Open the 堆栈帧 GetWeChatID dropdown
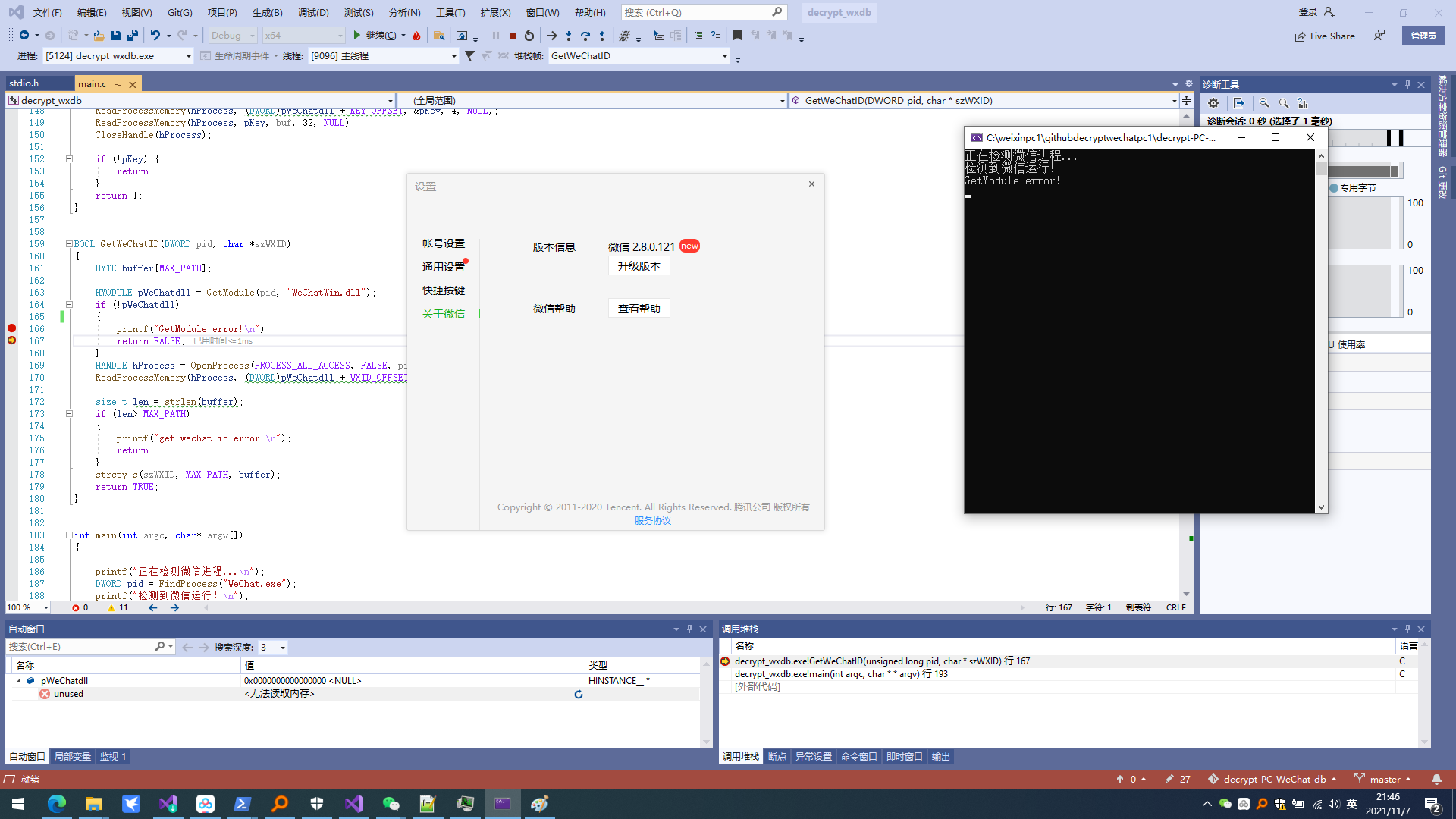Viewport: 1456px width, 819px height. (639, 56)
